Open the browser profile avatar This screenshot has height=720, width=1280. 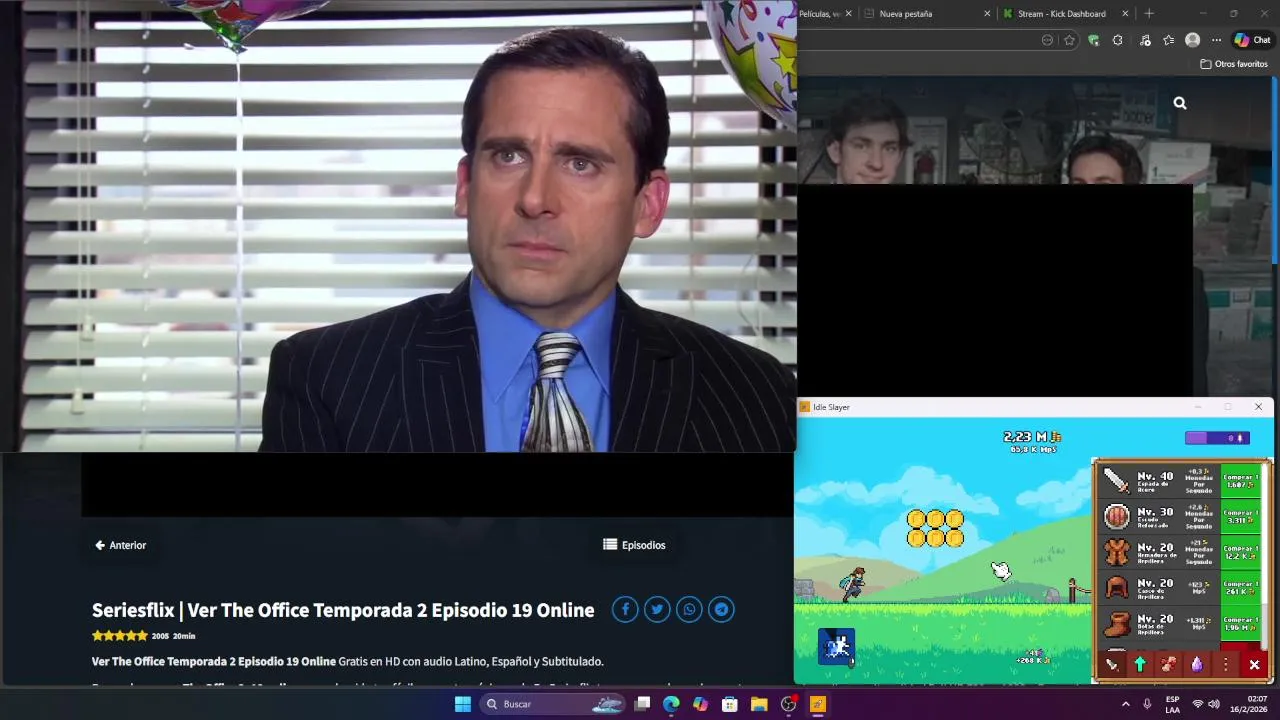pyautogui.click(x=1192, y=40)
